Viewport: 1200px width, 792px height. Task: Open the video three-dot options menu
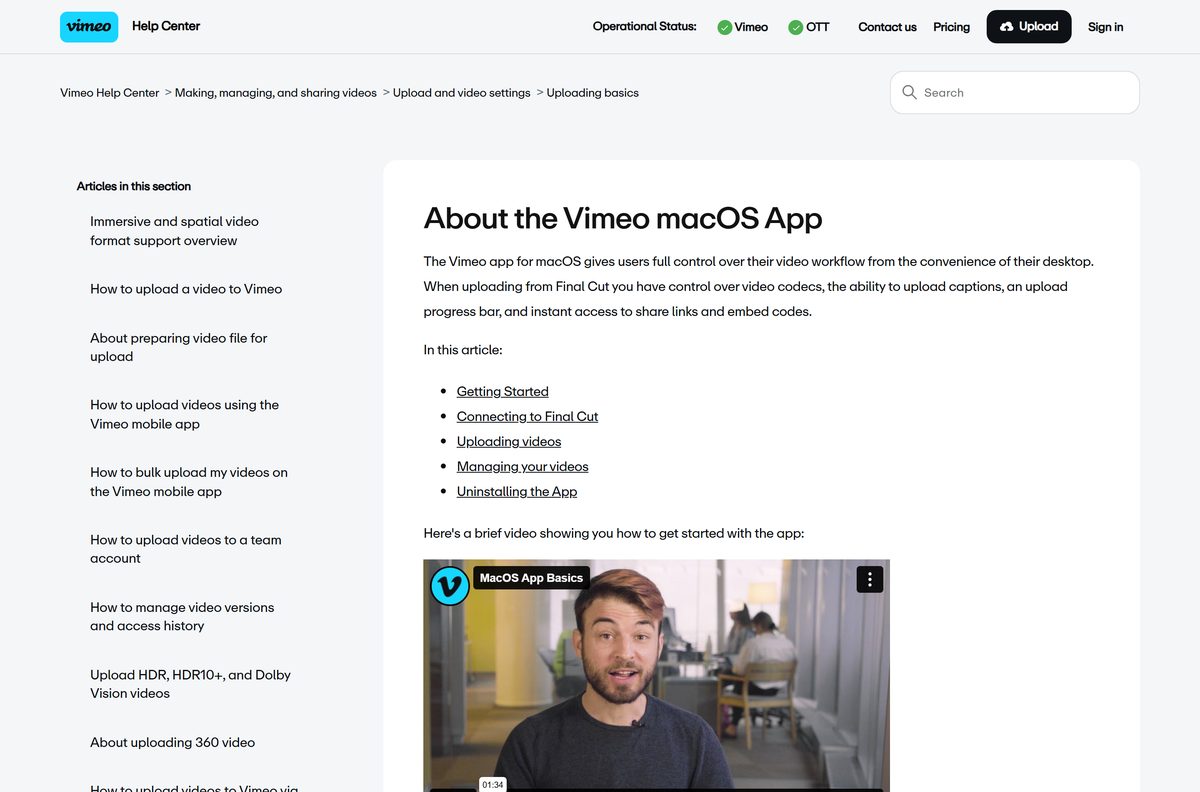click(x=870, y=579)
